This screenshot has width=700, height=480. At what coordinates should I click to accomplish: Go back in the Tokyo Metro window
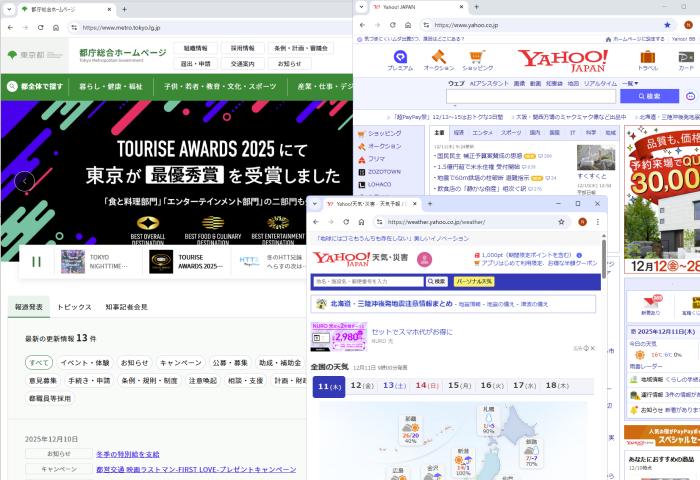click(x=10, y=28)
